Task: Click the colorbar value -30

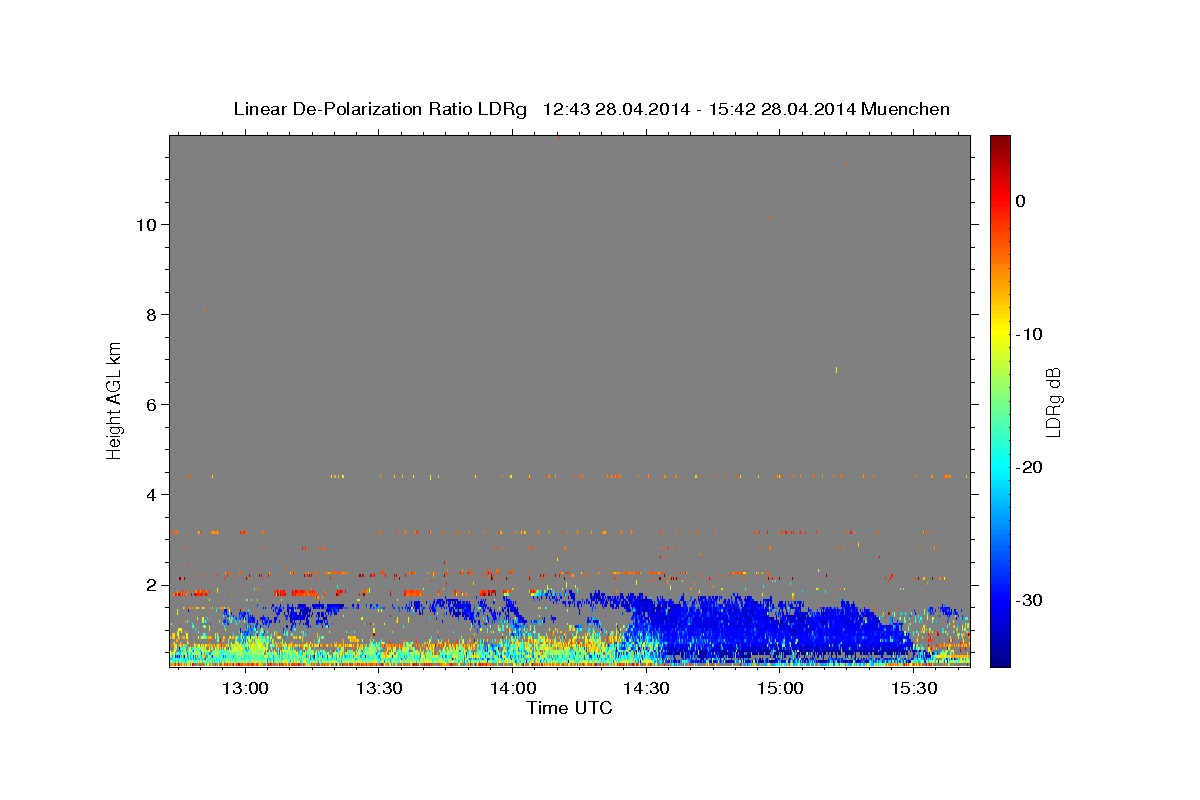Action: click(x=1029, y=600)
